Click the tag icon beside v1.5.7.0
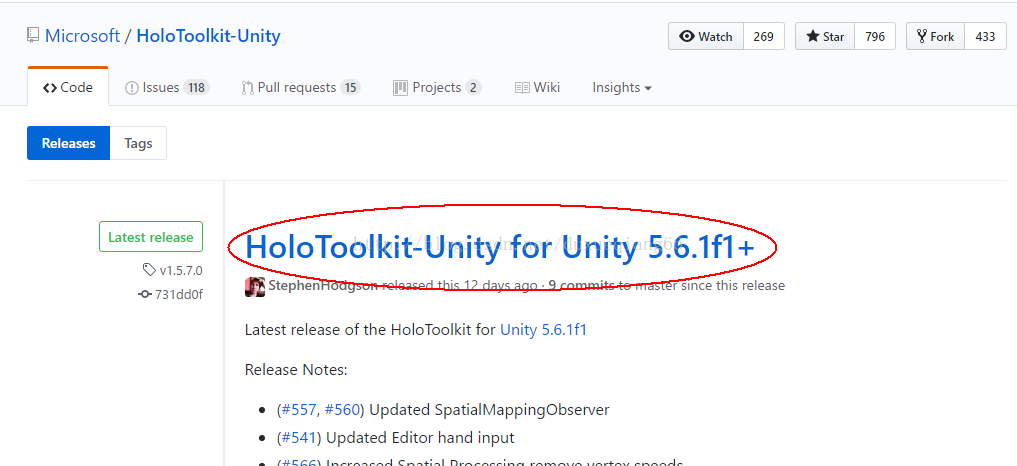 (x=149, y=270)
